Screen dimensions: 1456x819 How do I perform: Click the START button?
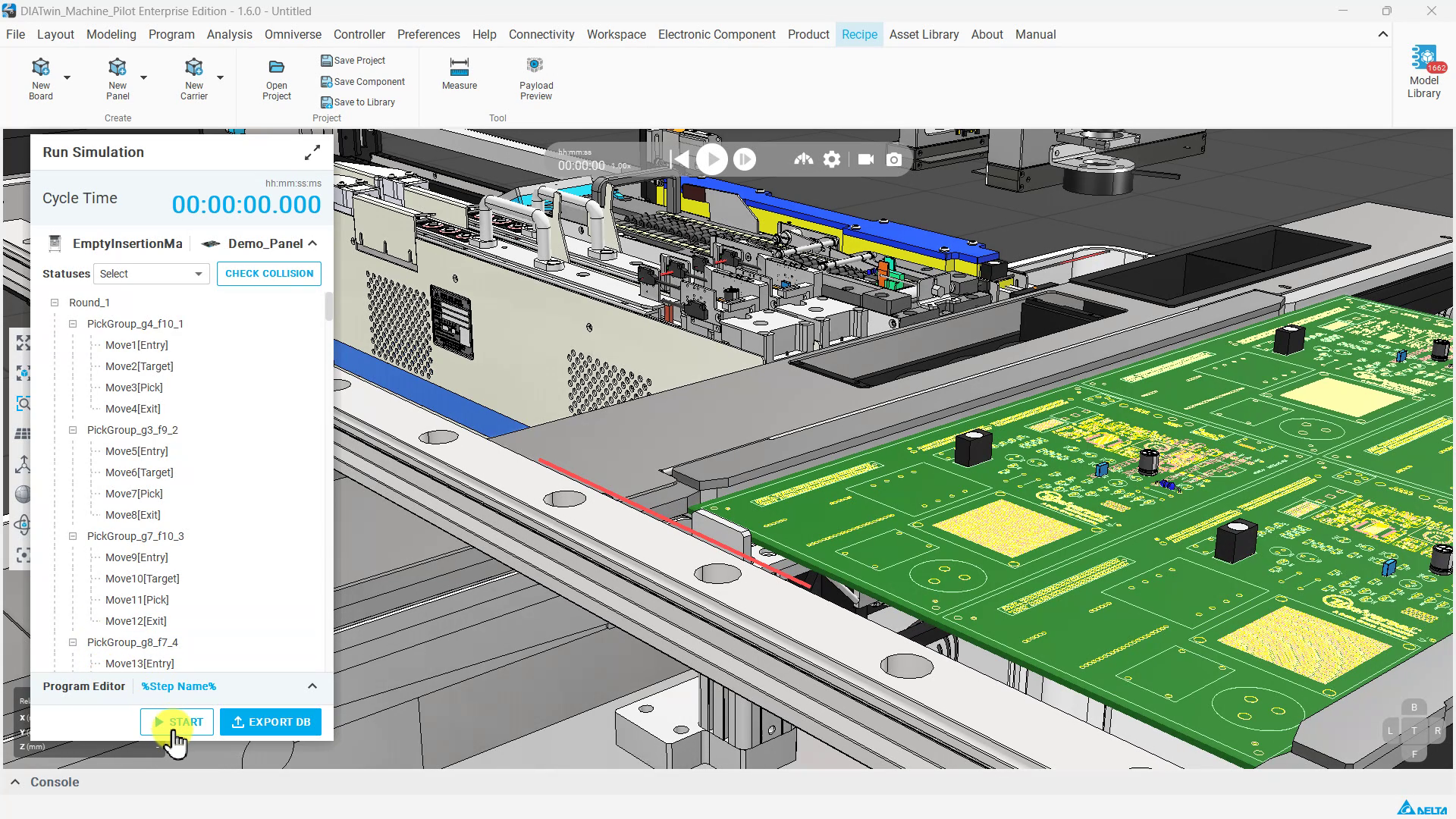pyautogui.click(x=177, y=722)
